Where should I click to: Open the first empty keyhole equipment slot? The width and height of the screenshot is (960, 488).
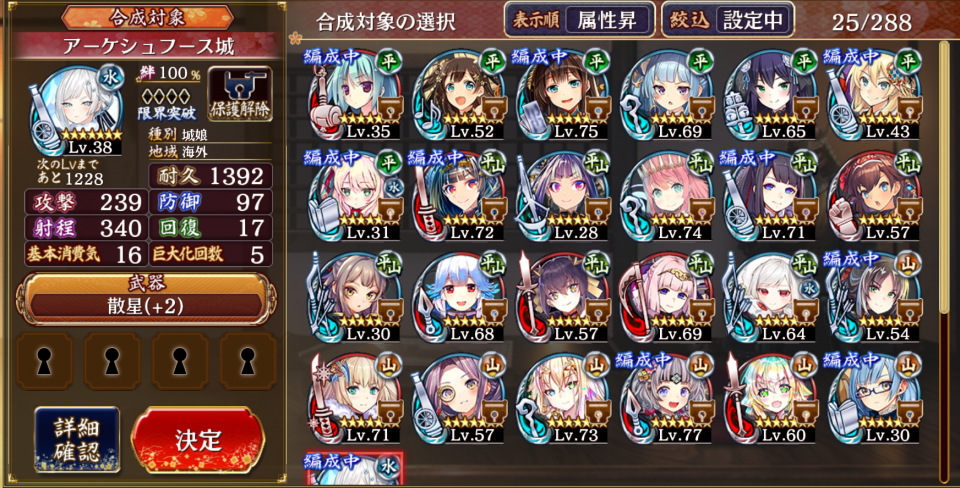[44, 361]
